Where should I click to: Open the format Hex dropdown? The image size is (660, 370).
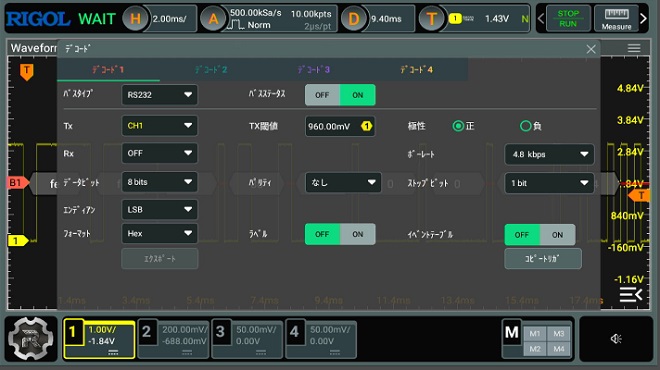click(x=160, y=234)
